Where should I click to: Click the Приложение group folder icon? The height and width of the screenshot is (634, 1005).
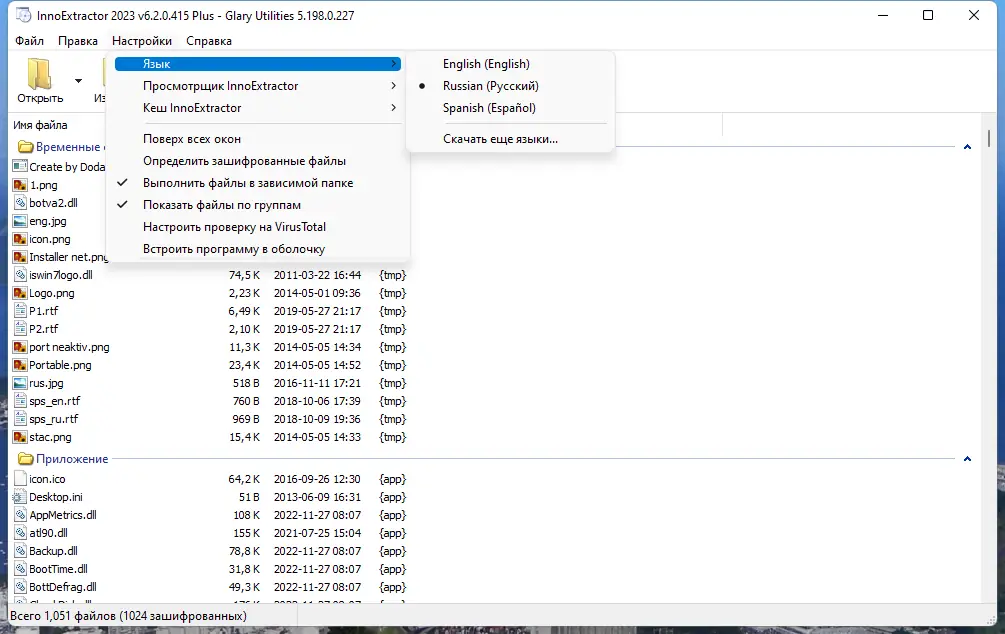pyautogui.click(x=26, y=459)
